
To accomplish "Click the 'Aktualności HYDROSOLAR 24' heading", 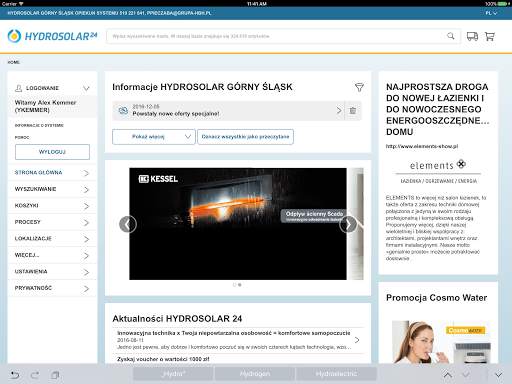I will 177,319.
